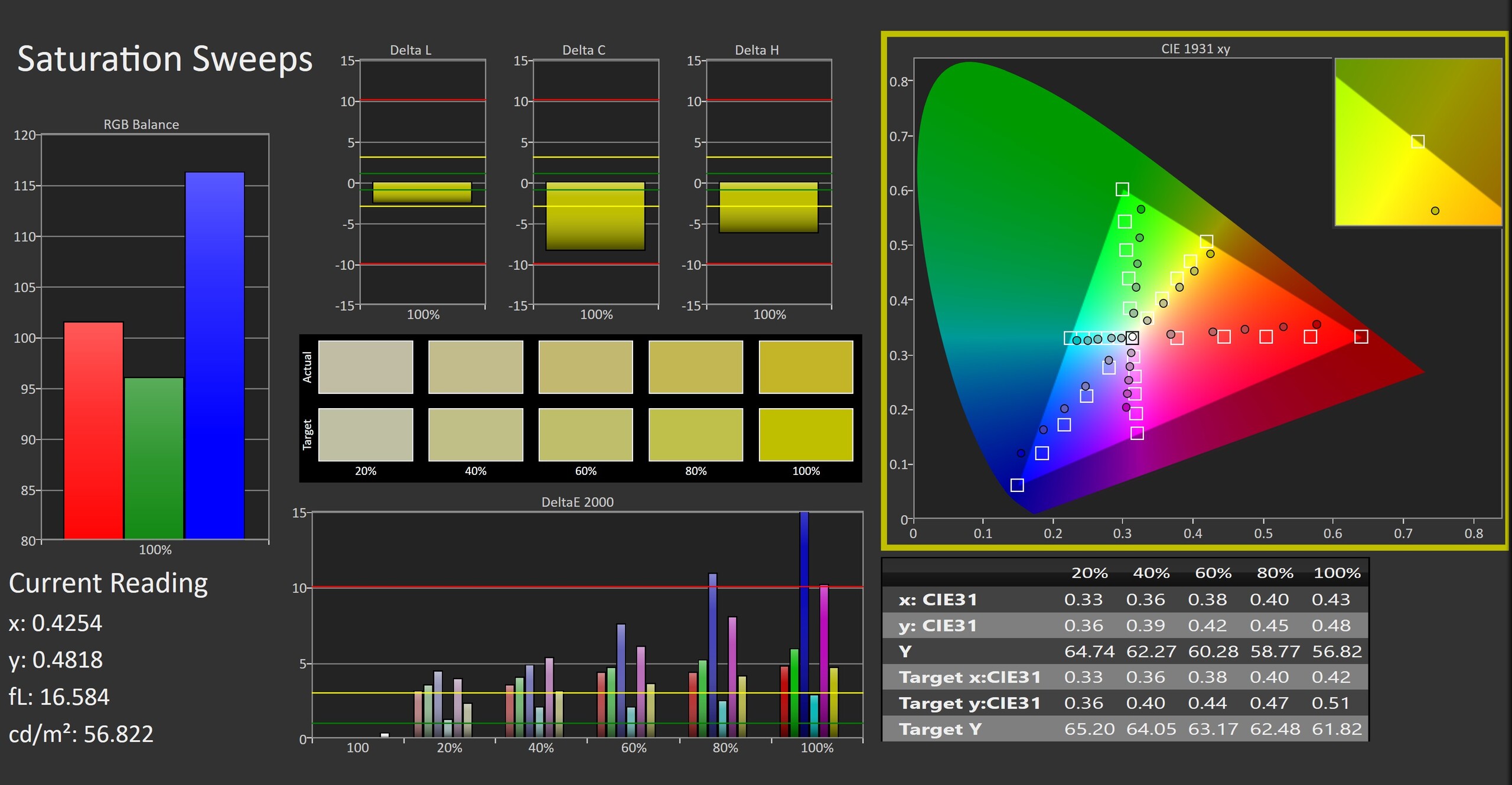
Task: Click the 20% Target color swatch
Action: (366, 434)
